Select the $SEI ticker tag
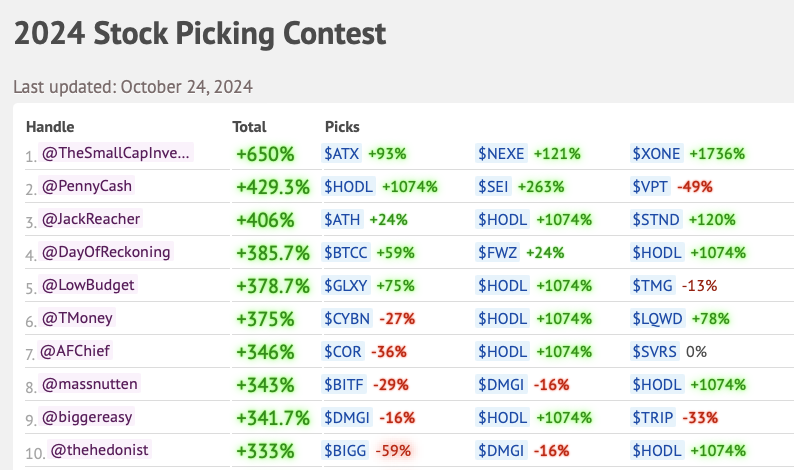This screenshot has width=794, height=470. coord(493,186)
